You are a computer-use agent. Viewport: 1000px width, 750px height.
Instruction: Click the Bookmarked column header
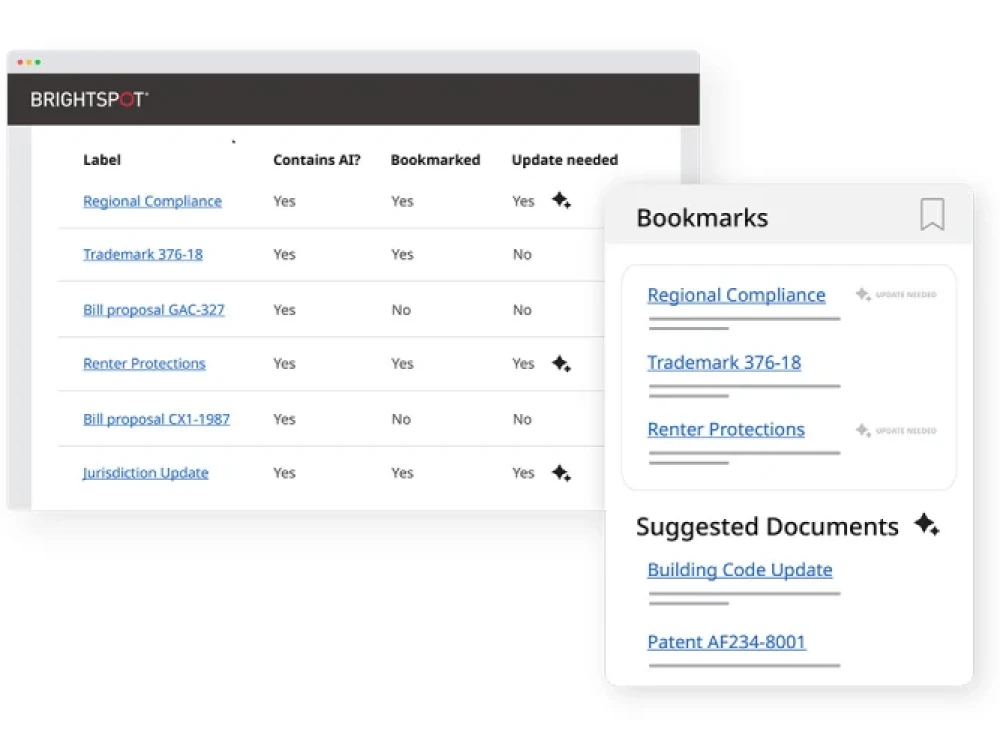(x=436, y=160)
